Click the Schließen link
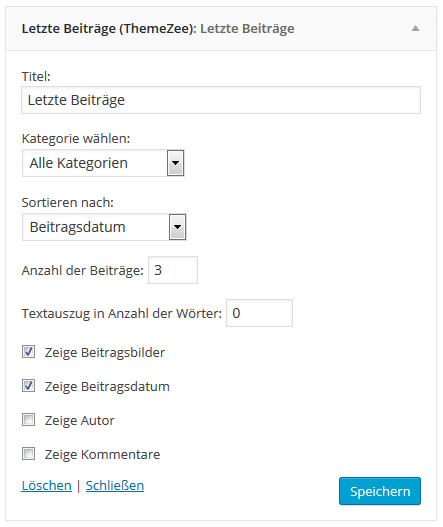 pyautogui.click(x=115, y=486)
